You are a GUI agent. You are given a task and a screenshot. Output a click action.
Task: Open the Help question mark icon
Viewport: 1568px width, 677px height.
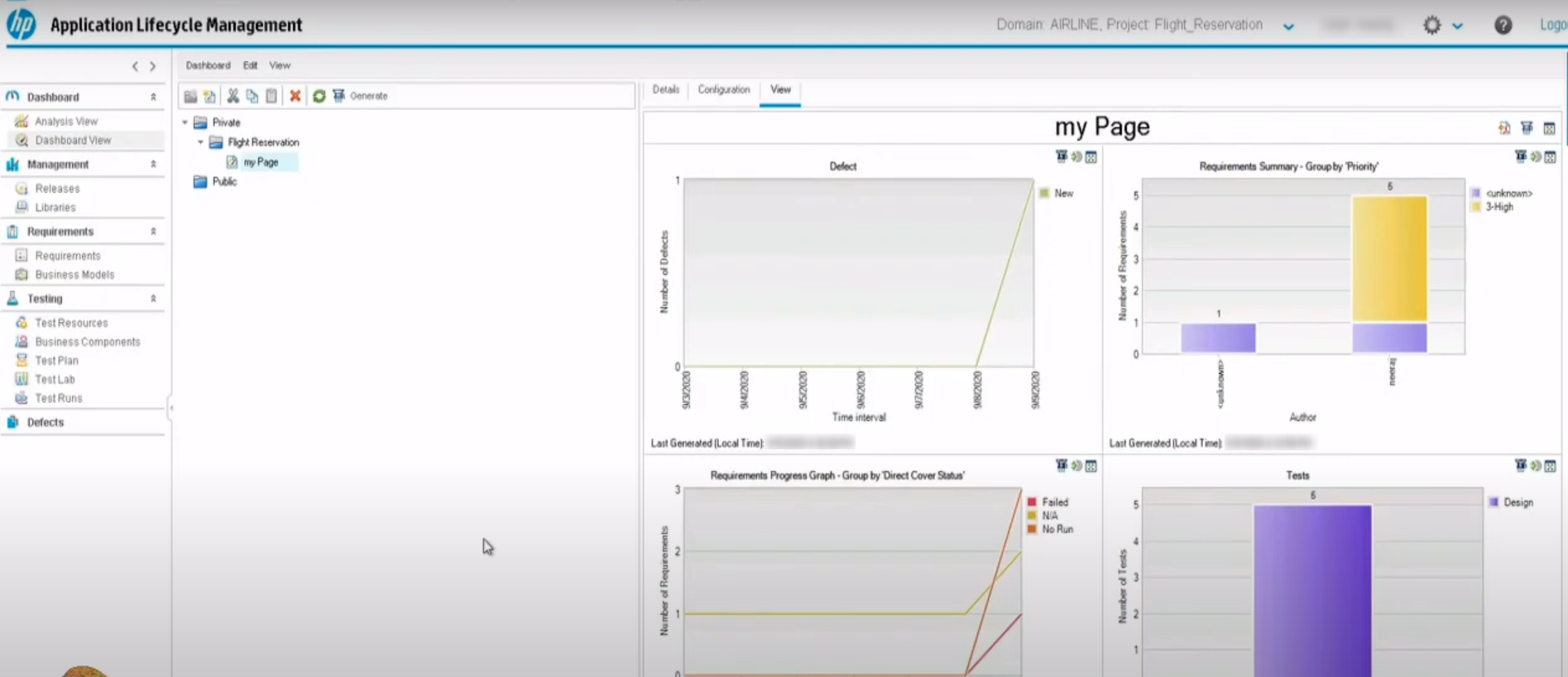tap(1503, 25)
